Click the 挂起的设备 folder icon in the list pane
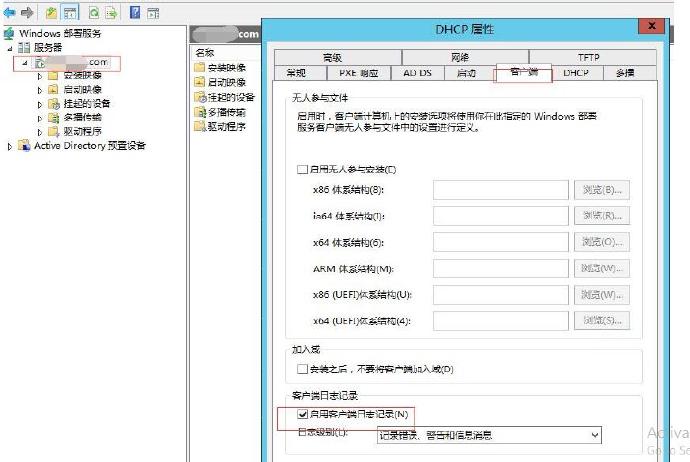 click(200, 97)
